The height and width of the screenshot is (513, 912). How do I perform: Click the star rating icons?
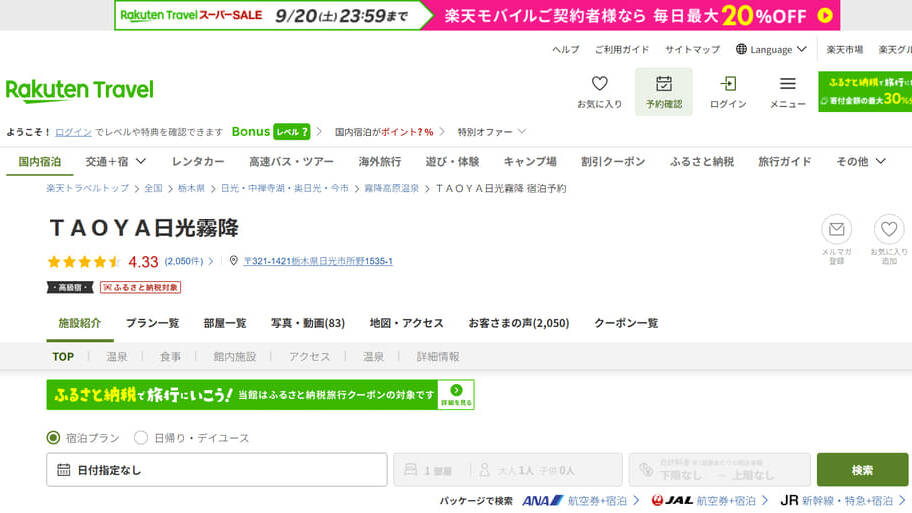84,262
